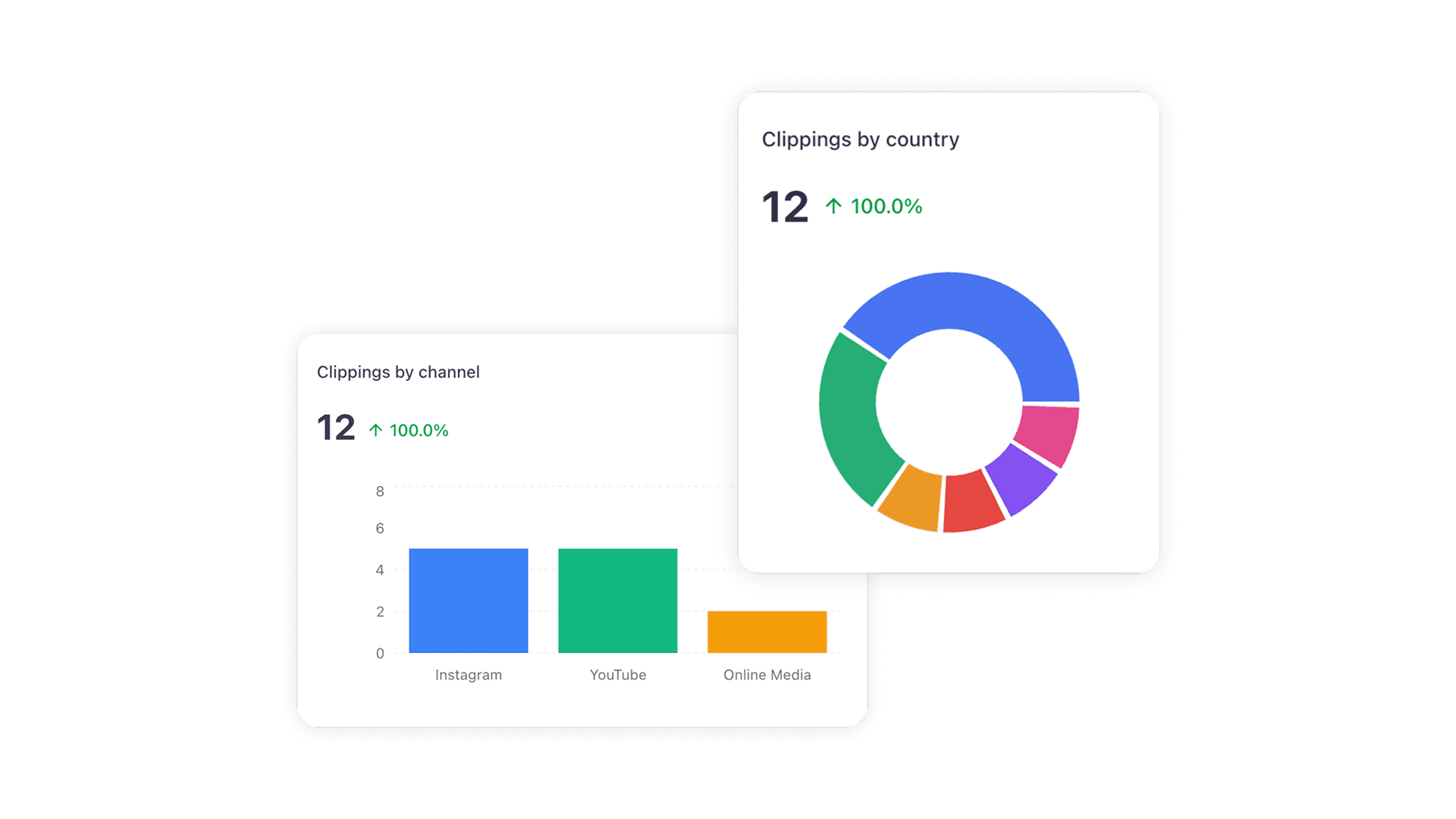Click the Clippings by country heading
The width and height of the screenshot is (1456, 819).
(x=860, y=139)
